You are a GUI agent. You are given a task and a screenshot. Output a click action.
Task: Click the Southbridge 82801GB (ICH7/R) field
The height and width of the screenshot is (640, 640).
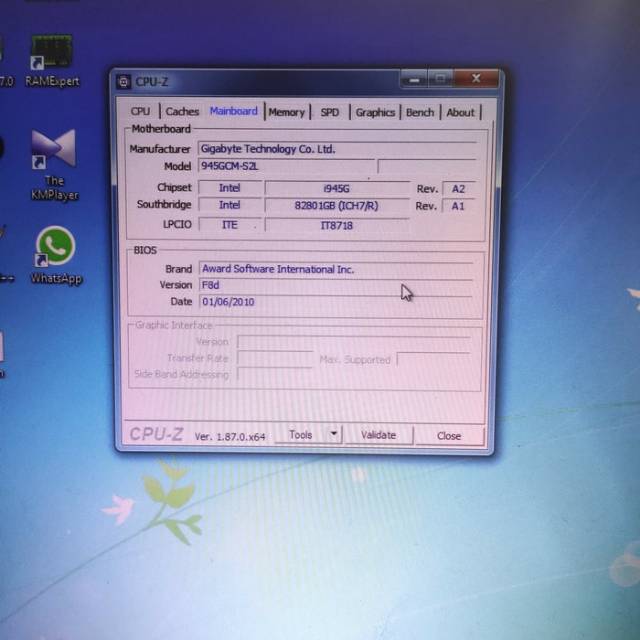pos(337,206)
